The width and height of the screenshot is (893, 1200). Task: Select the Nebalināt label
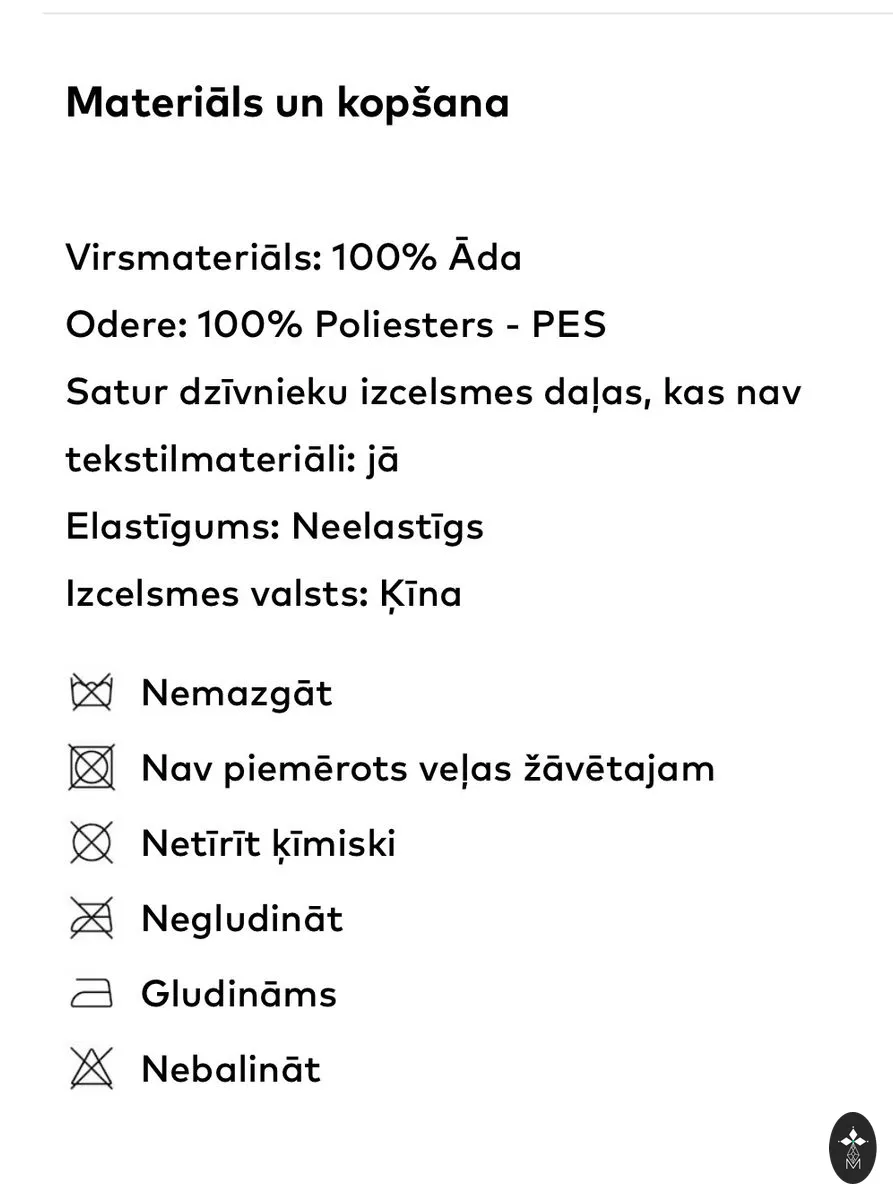pos(231,1069)
